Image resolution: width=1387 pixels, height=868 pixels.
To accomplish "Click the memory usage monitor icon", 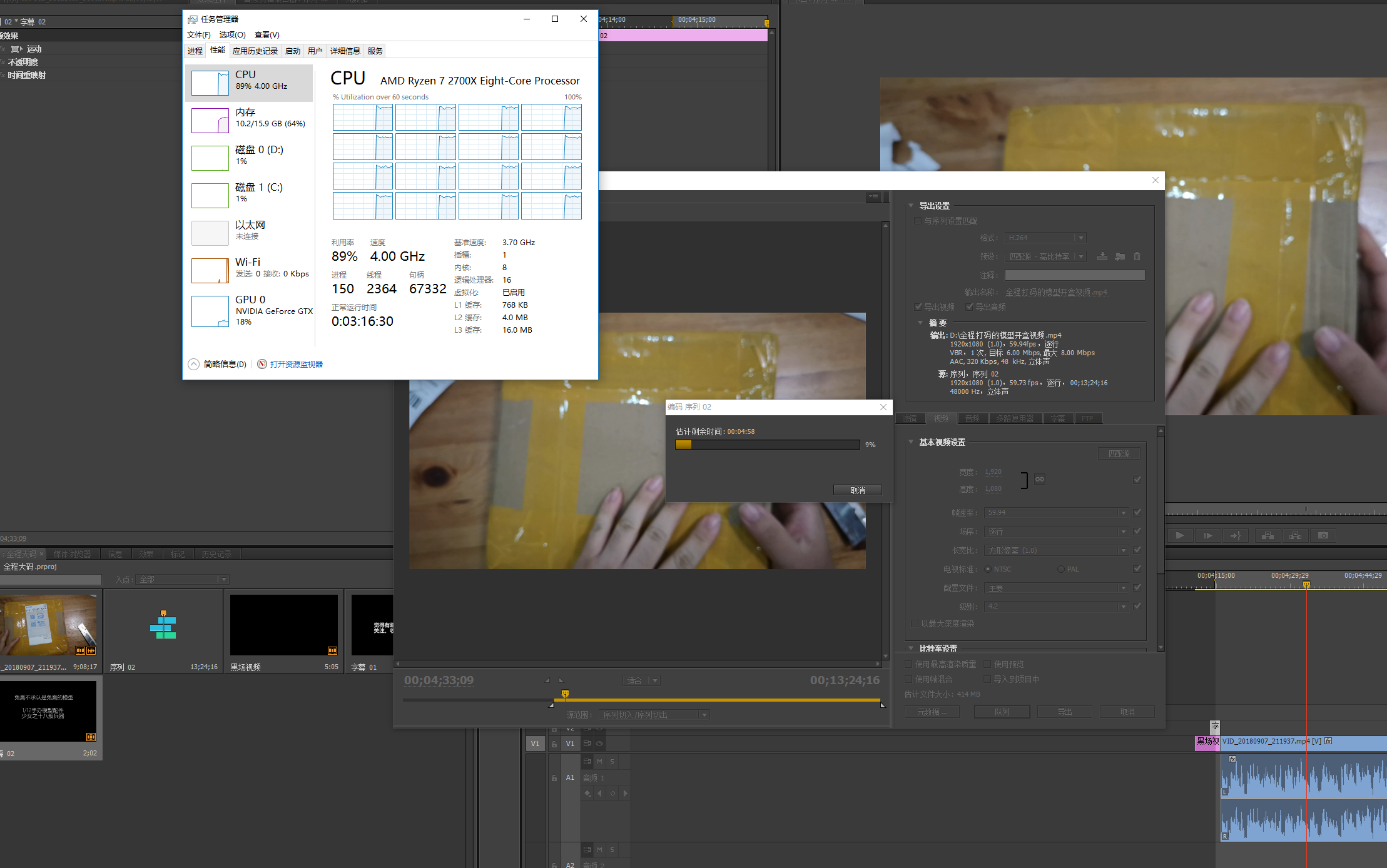I will pyautogui.click(x=210, y=120).
